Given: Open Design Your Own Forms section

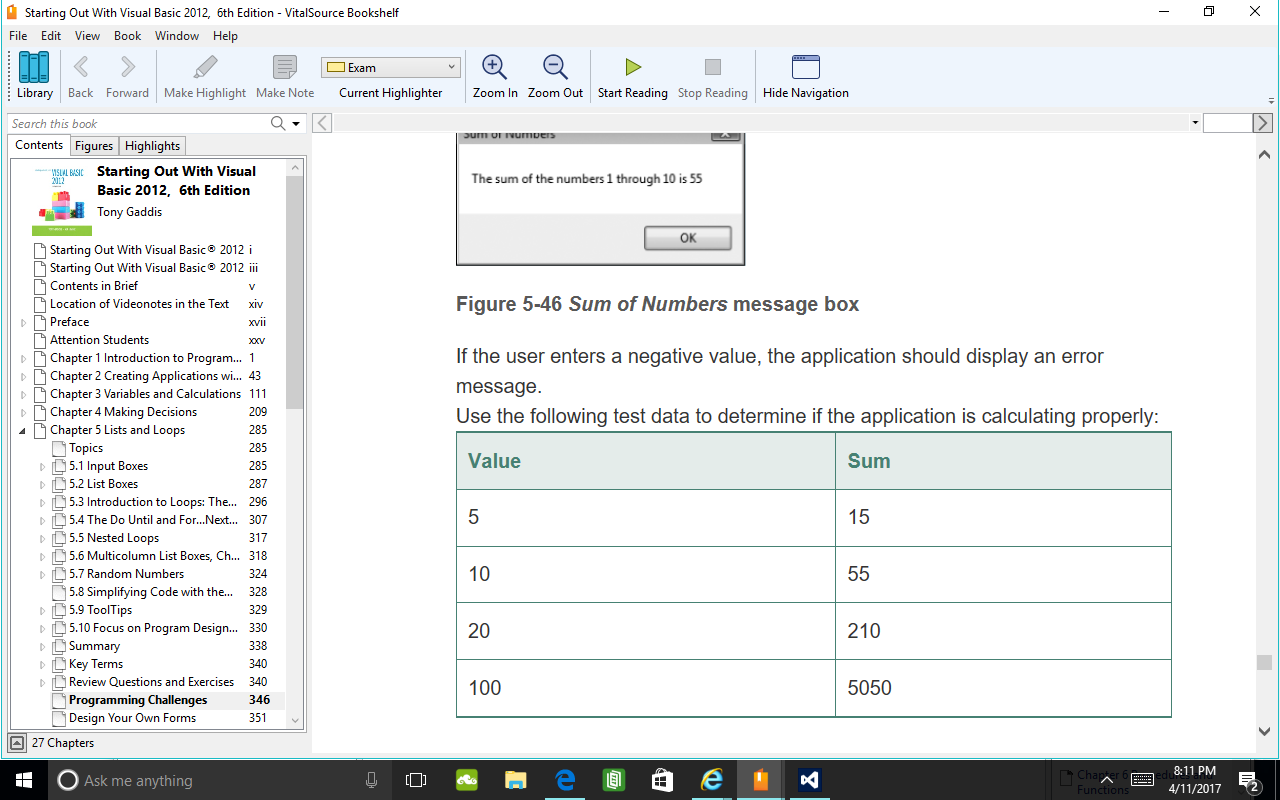Looking at the screenshot, I should pos(132,718).
